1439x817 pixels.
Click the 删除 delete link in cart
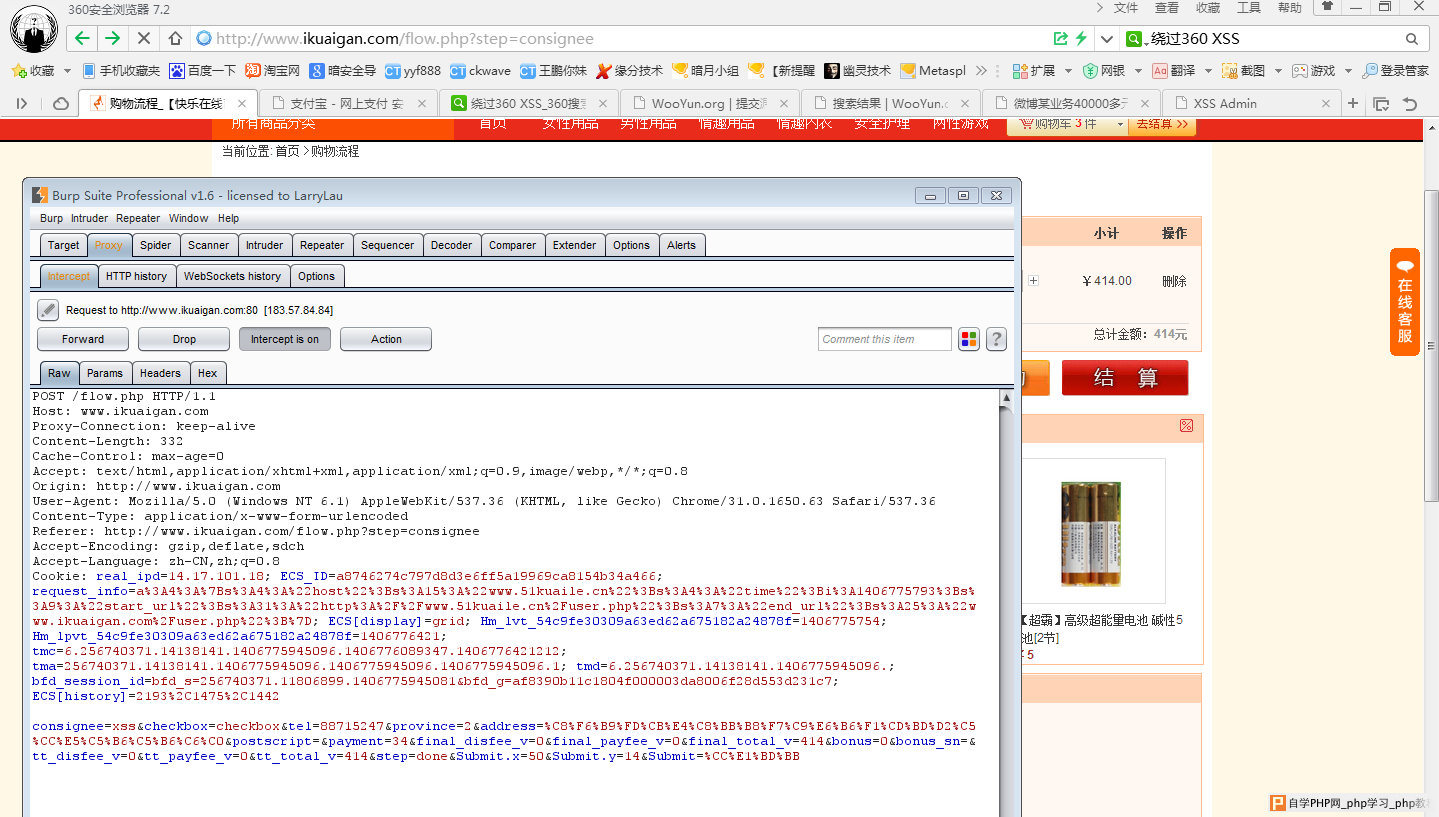[x=1174, y=281]
